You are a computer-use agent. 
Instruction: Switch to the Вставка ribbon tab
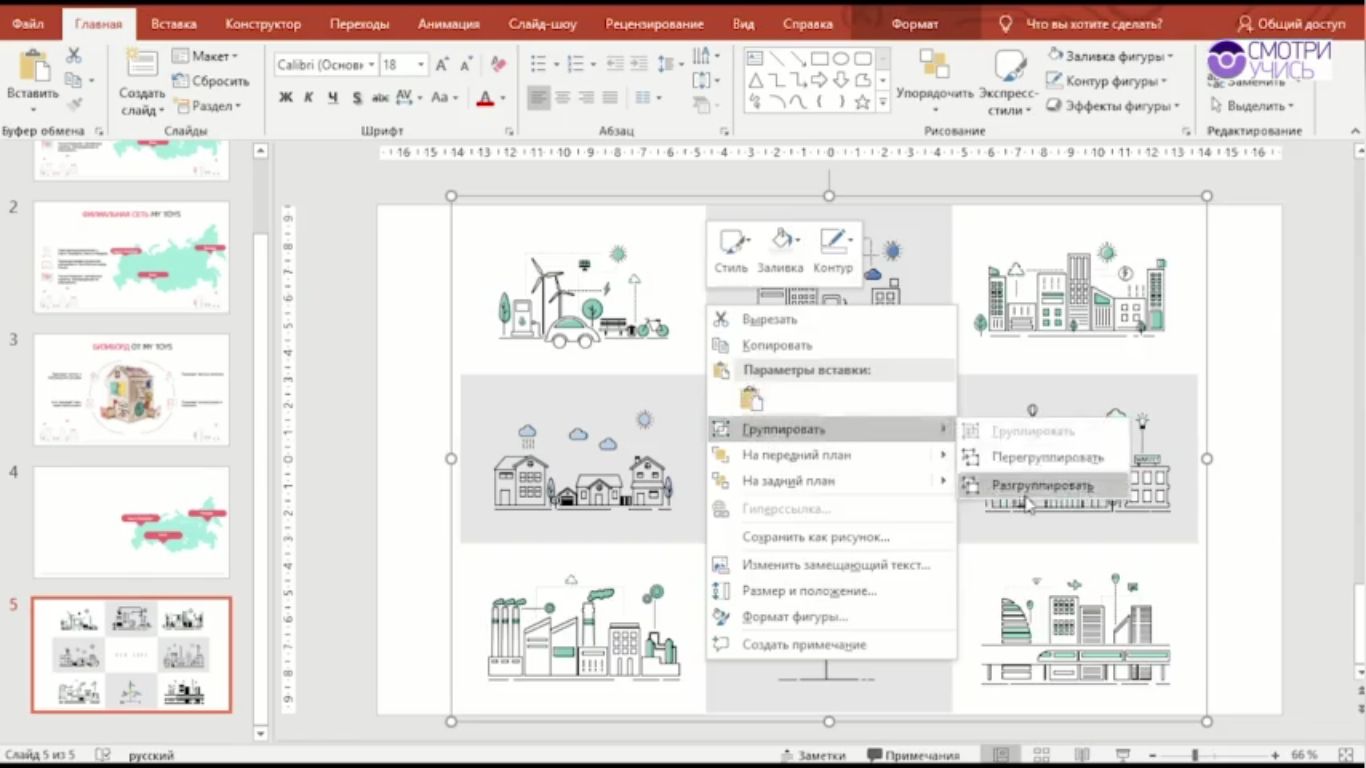pos(173,23)
